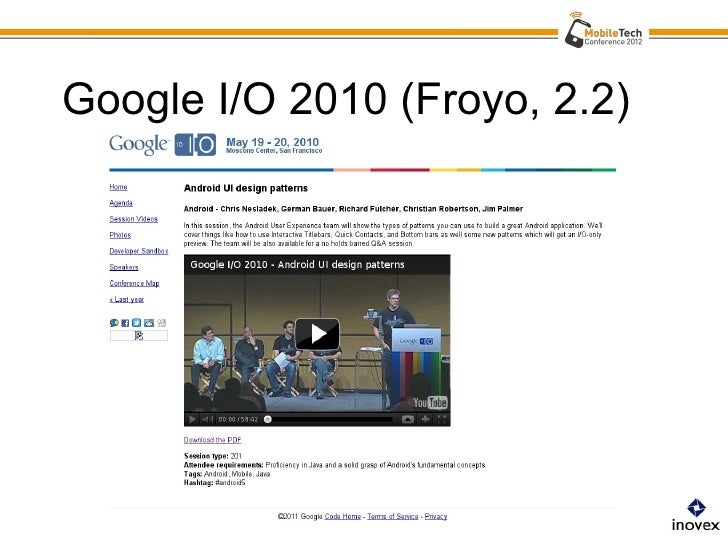Click the video seek bar handle
Image resolution: width=728 pixels, height=546 pixels.
point(268,420)
